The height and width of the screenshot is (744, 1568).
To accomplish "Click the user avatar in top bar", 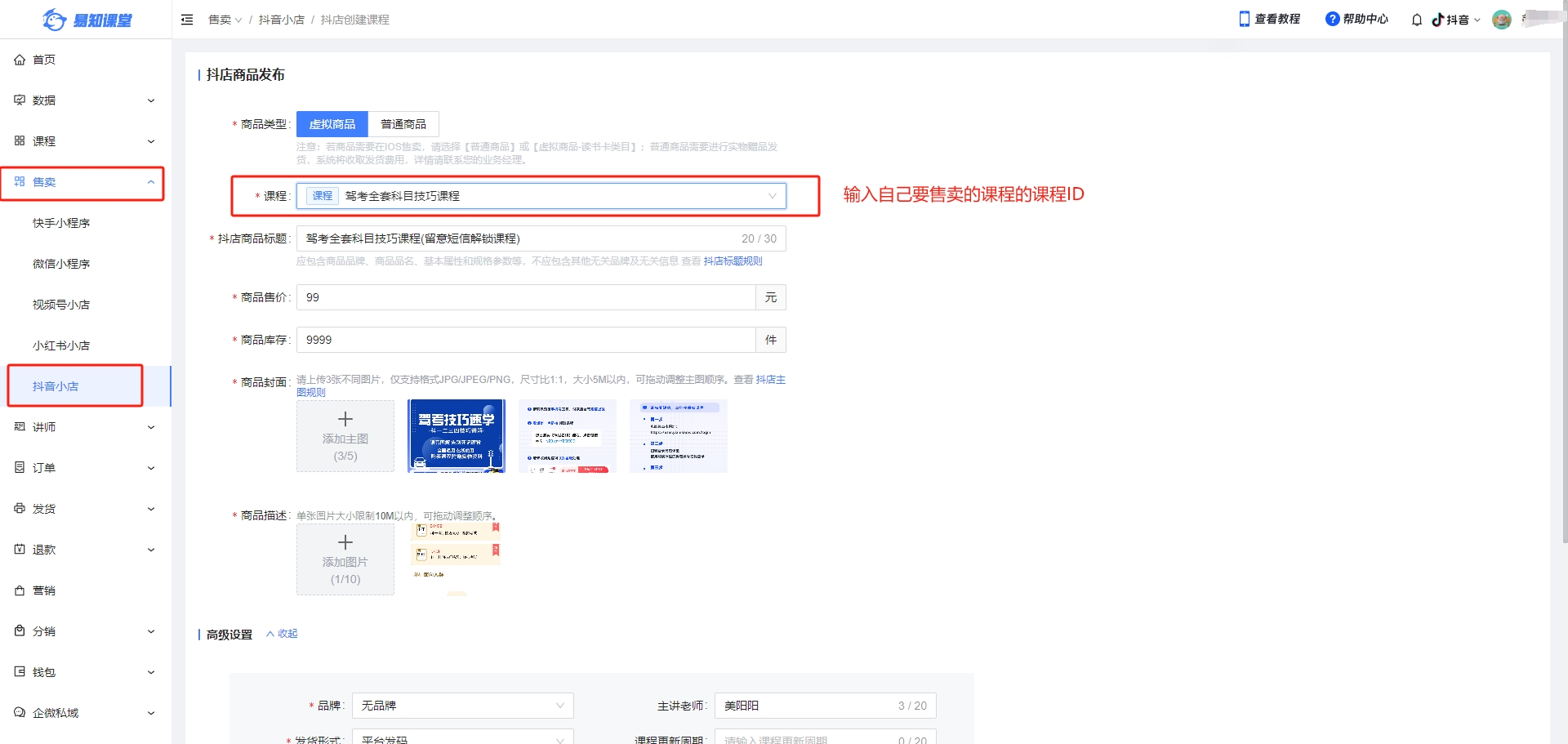I will click(1502, 20).
